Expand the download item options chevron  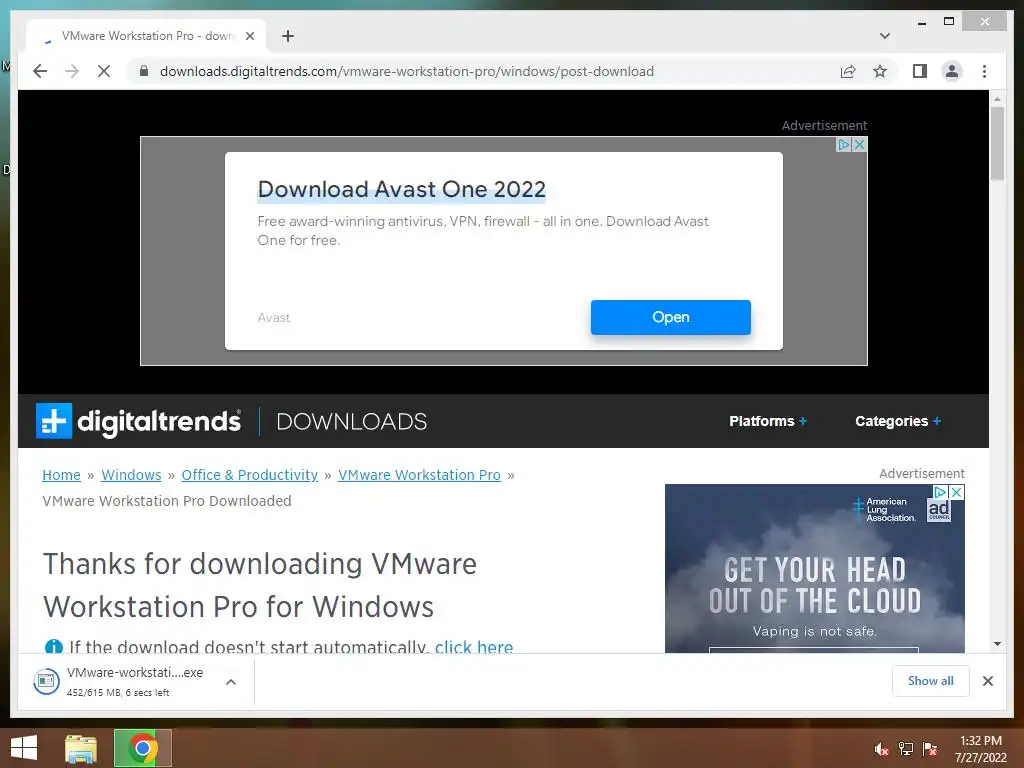(231, 682)
